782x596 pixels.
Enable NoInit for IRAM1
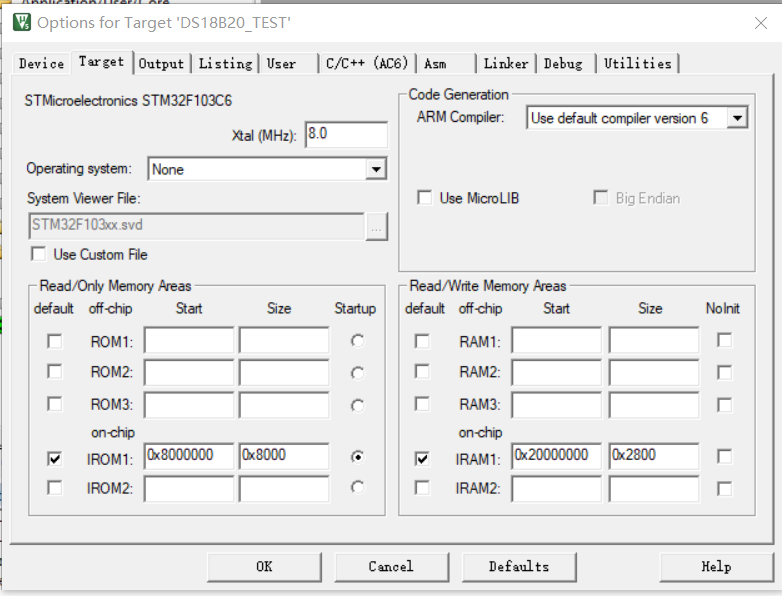725,456
